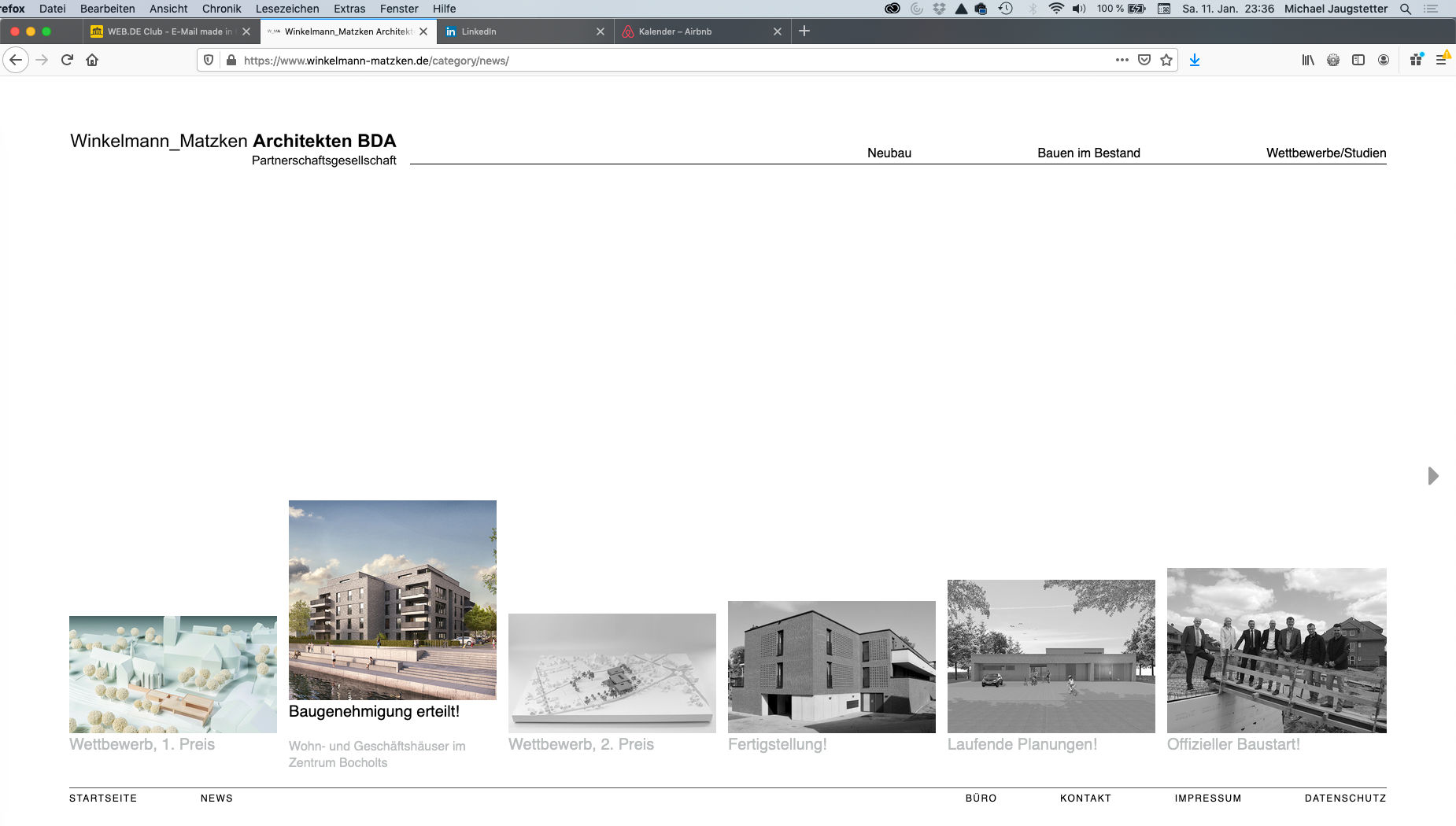Open the Library bookshelf icon
The width and height of the screenshot is (1456, 826).
[1308, 60]
